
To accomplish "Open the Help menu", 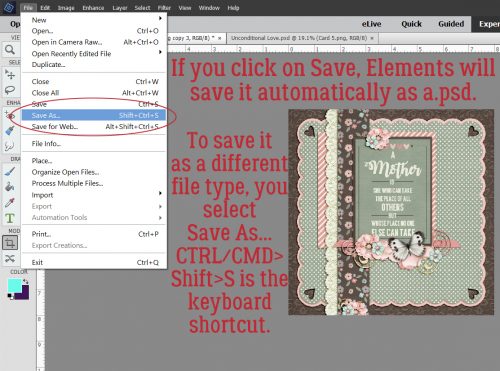I will coord(233,8).
